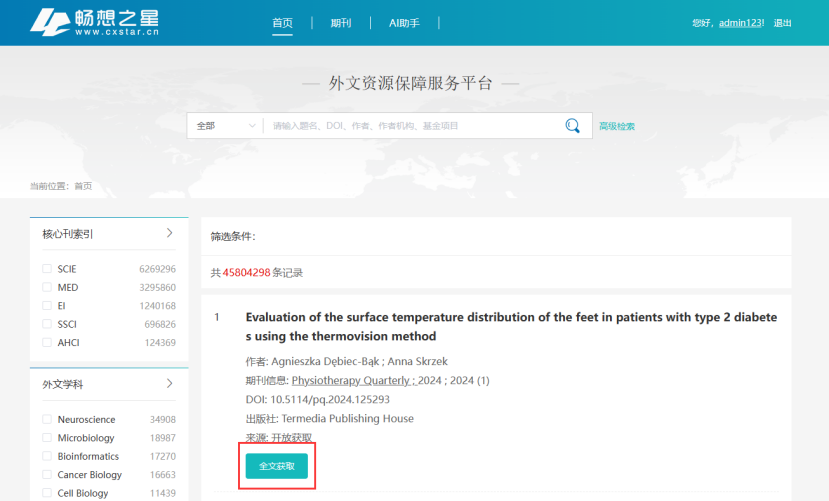Click the 全文获取 button

click(x=277, y=466)
